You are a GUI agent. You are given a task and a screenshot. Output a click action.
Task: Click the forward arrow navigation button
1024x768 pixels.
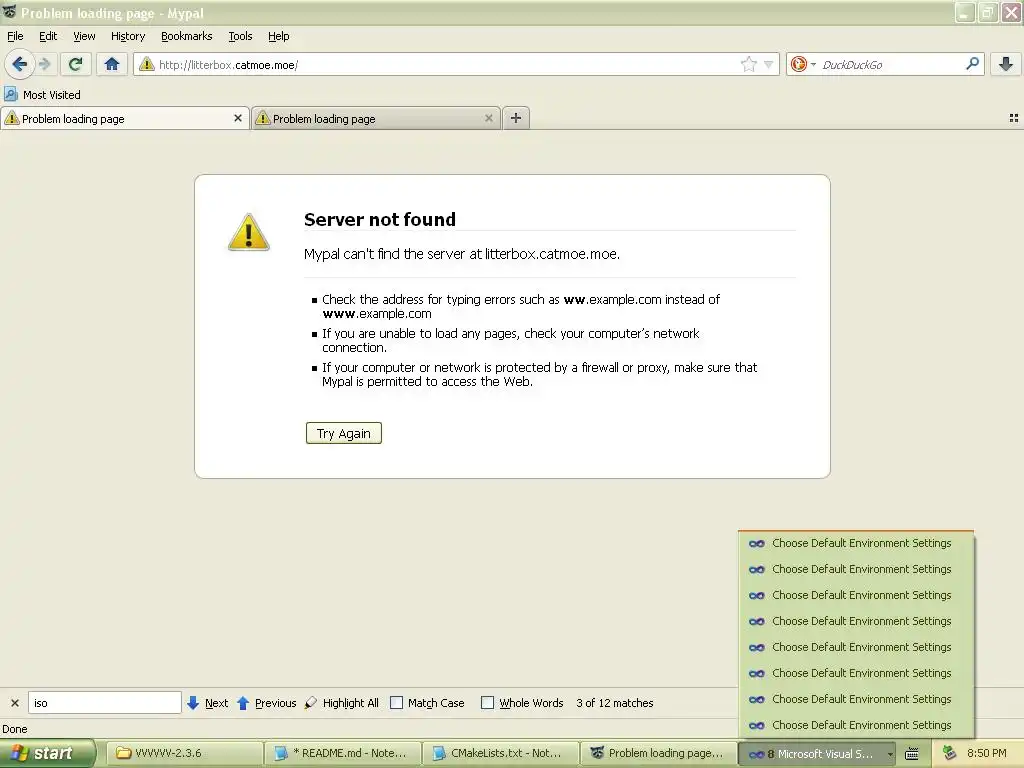tap(44, 64)
